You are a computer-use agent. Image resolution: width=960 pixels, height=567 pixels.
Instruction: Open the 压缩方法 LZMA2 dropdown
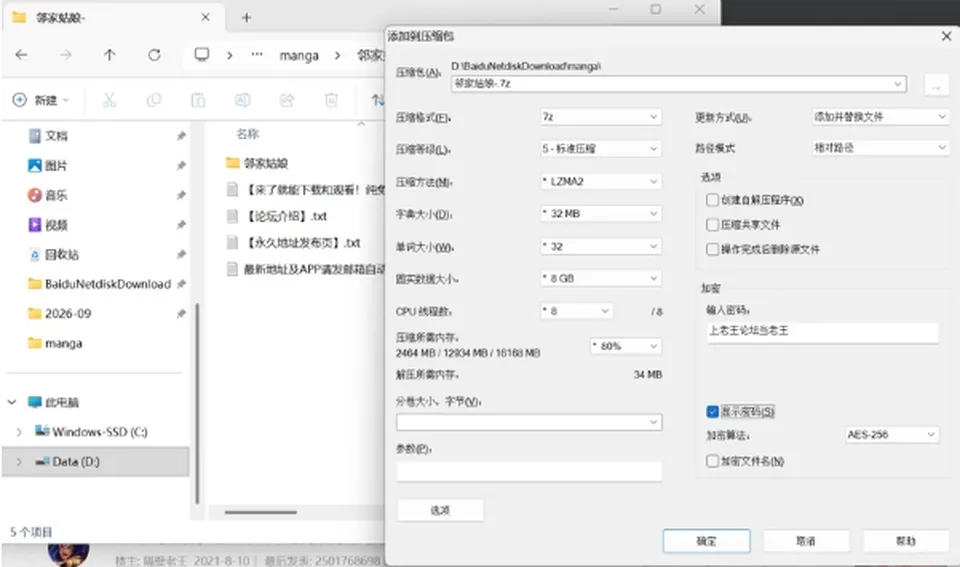[600, 181]
